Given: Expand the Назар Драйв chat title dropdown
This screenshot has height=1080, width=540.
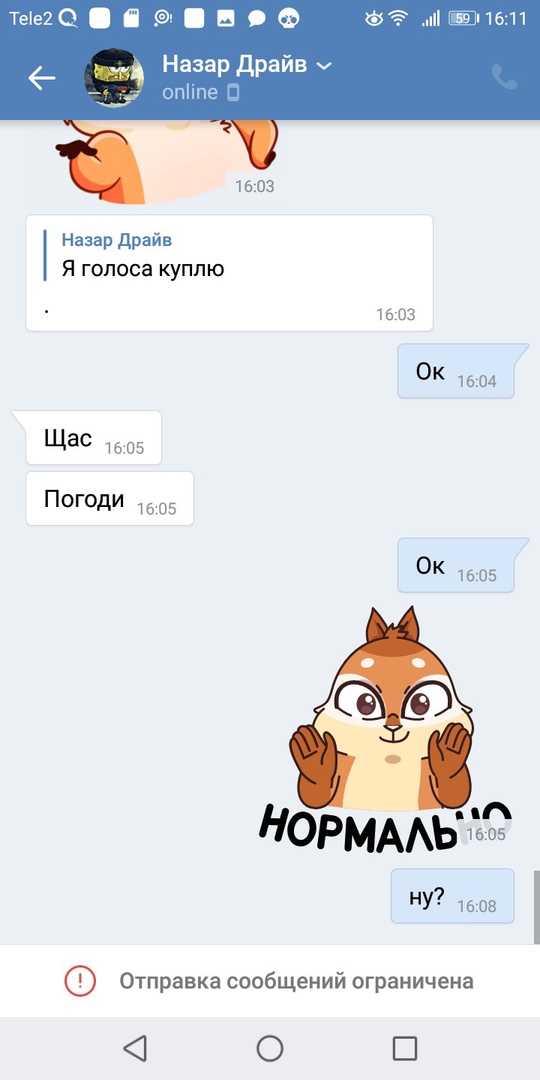Looking at the screenshot, I should pos(324,66).
